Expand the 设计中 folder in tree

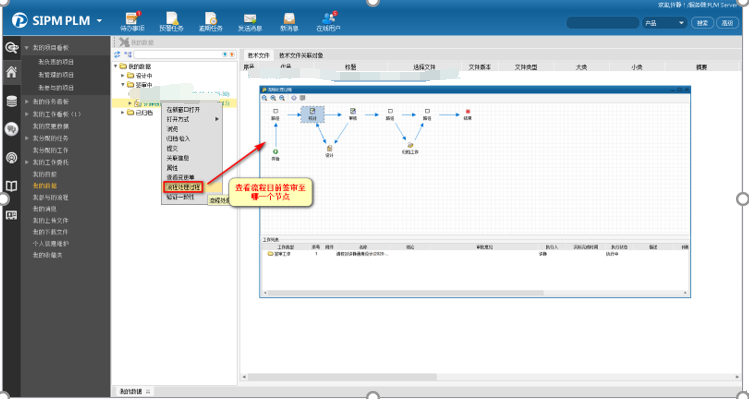point(122,75)
